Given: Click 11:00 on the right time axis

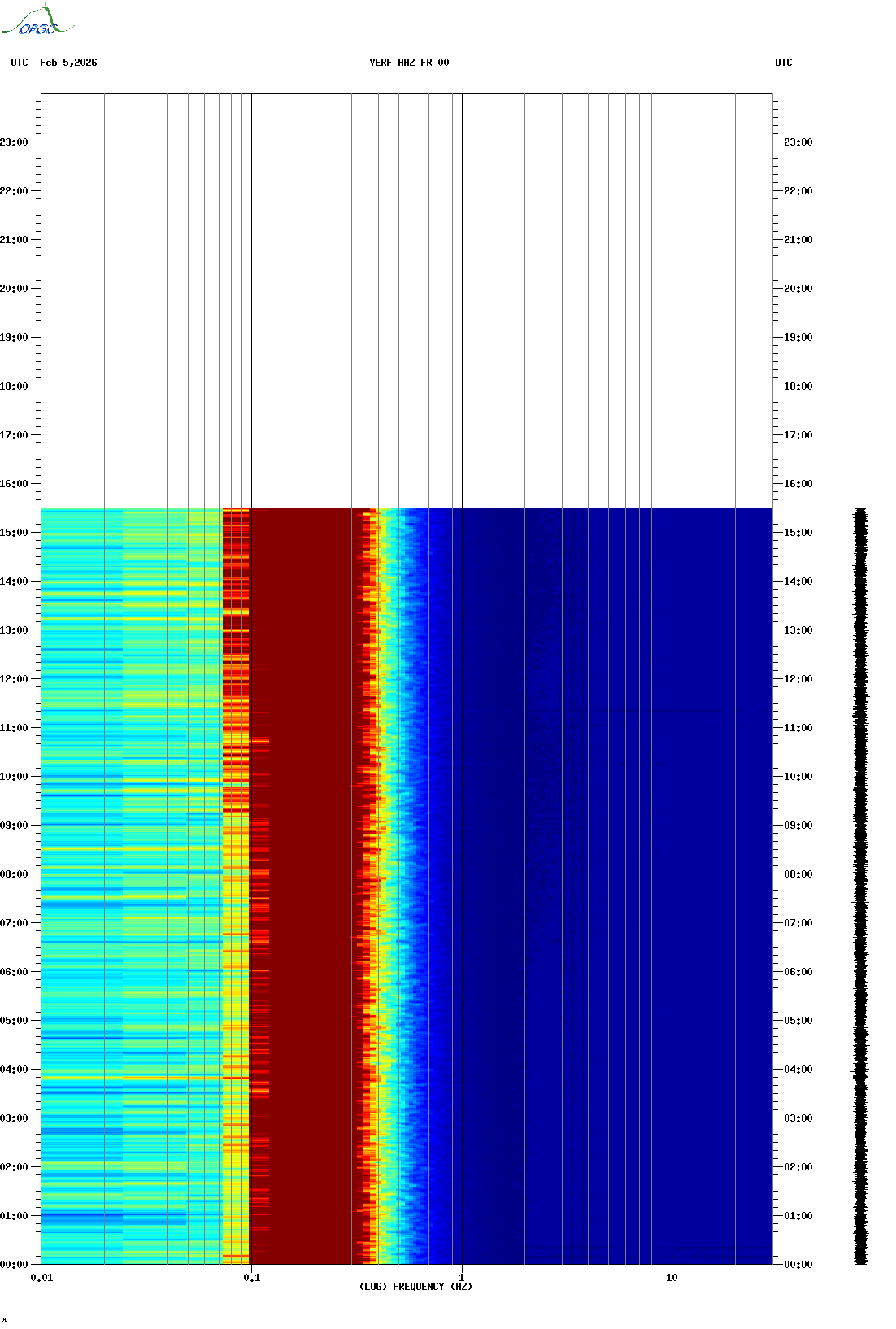Looking at the screenshot, I should (798, 728).
